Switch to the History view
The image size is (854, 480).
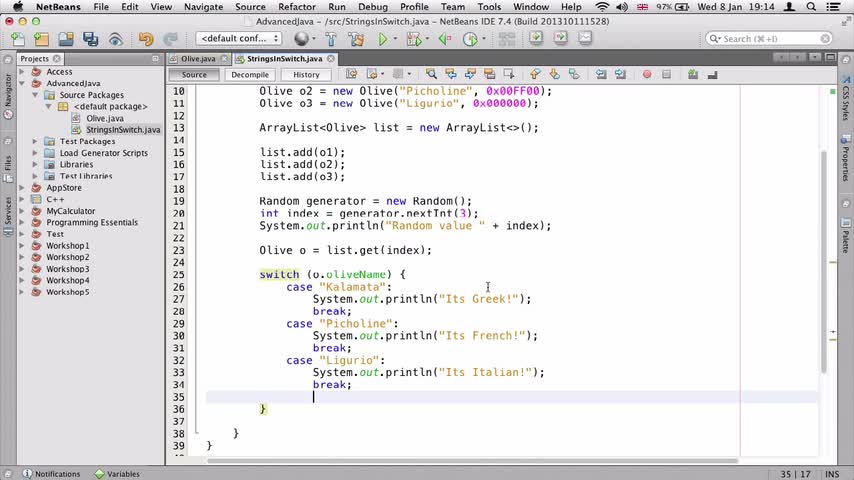click(306, 75)
